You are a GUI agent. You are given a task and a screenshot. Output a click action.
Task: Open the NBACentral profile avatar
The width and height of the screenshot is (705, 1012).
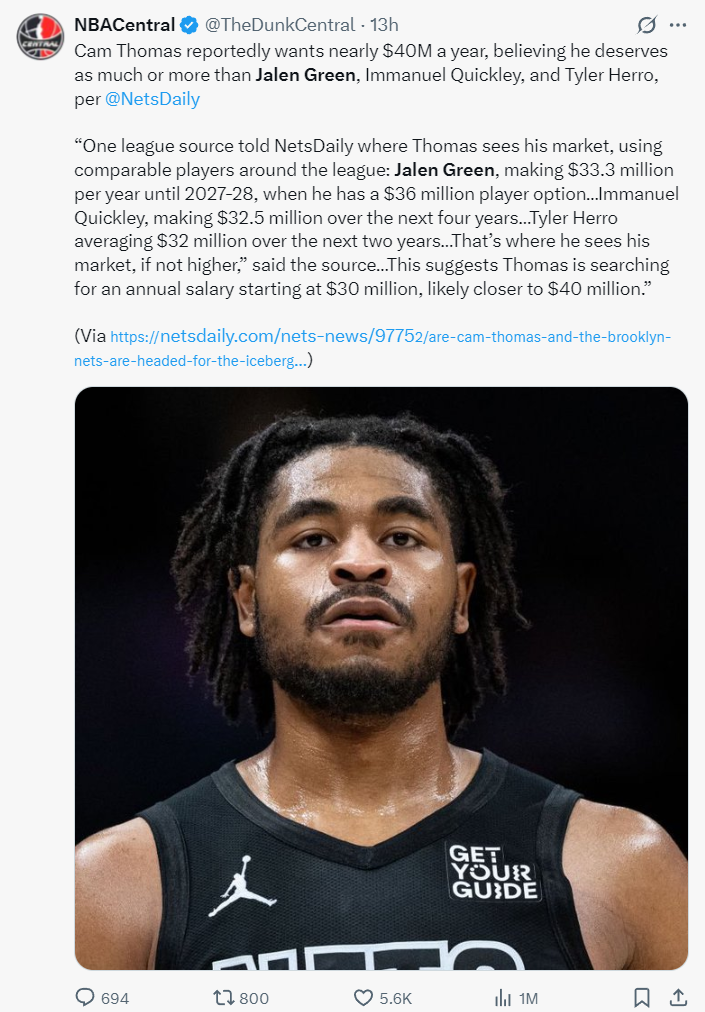pos(40,37)
